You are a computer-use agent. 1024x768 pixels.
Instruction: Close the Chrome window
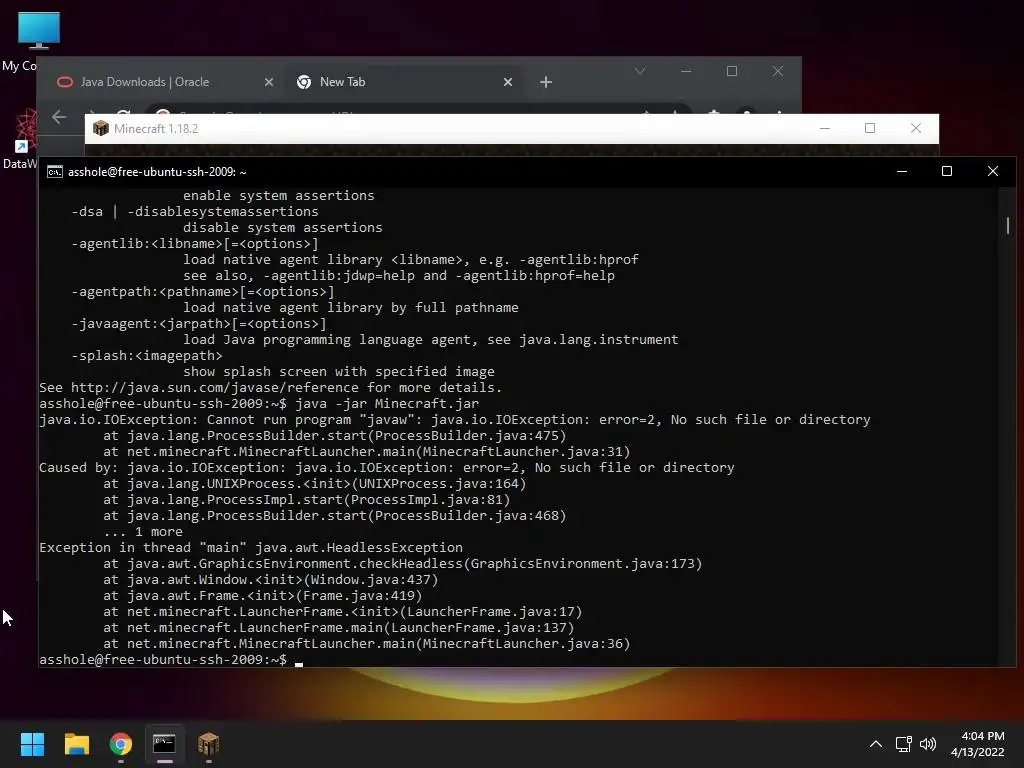[x=777, y=71]
